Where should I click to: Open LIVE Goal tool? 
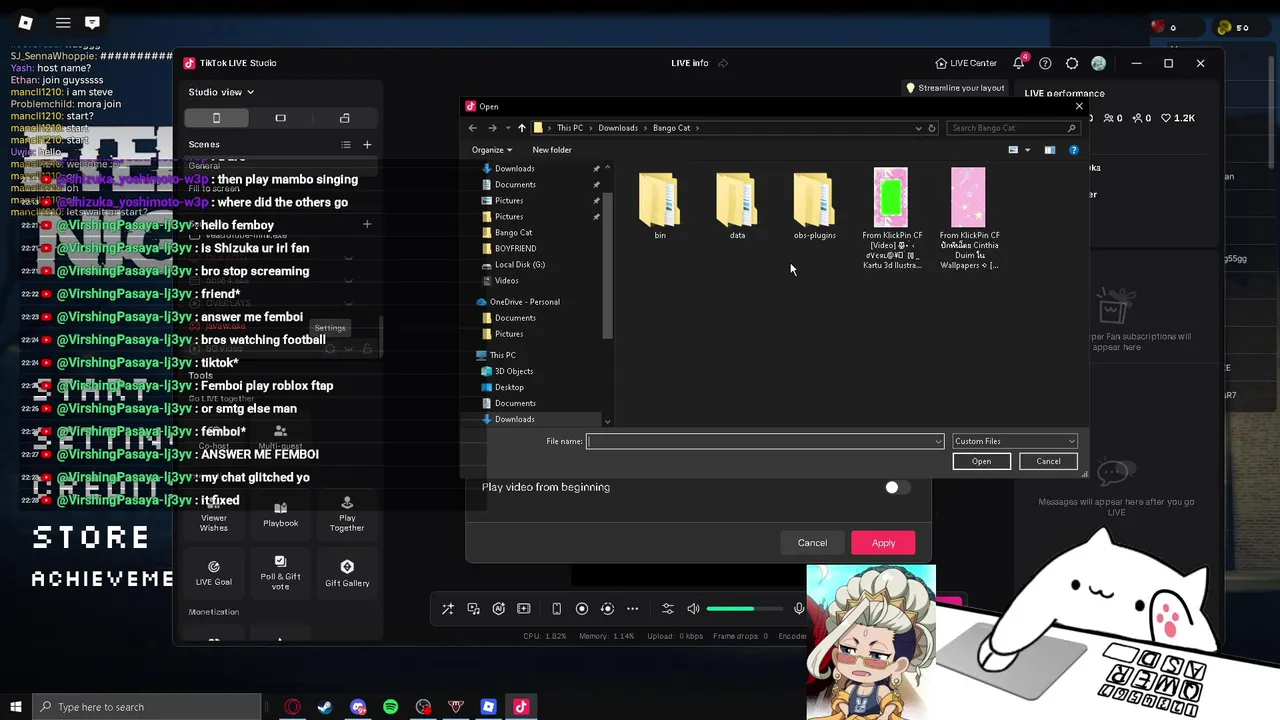point(213,573)
